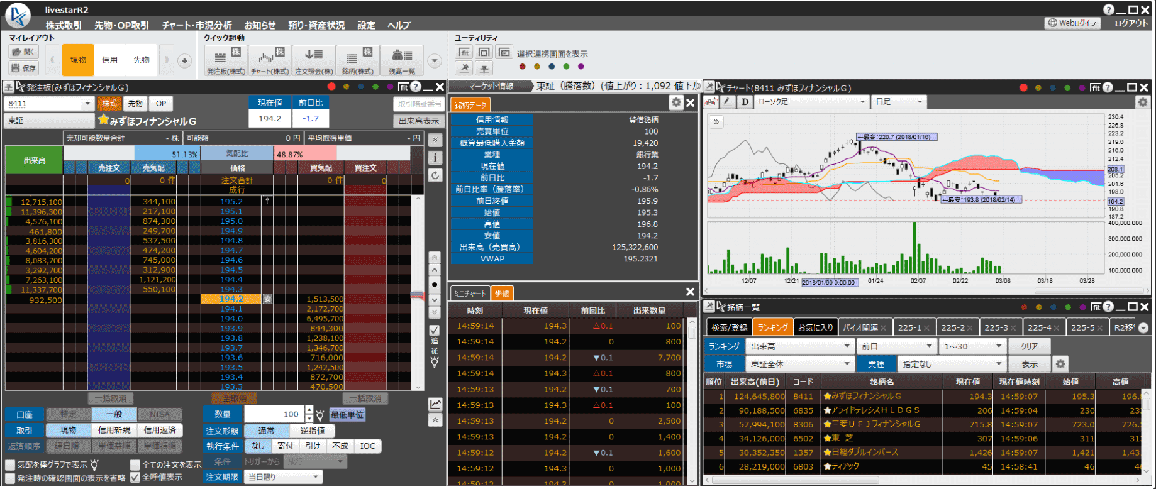Viewport: 1156px width, 489px height.
Task: Switch to the 歩み値 tab
Action: (x=501, y=293)
